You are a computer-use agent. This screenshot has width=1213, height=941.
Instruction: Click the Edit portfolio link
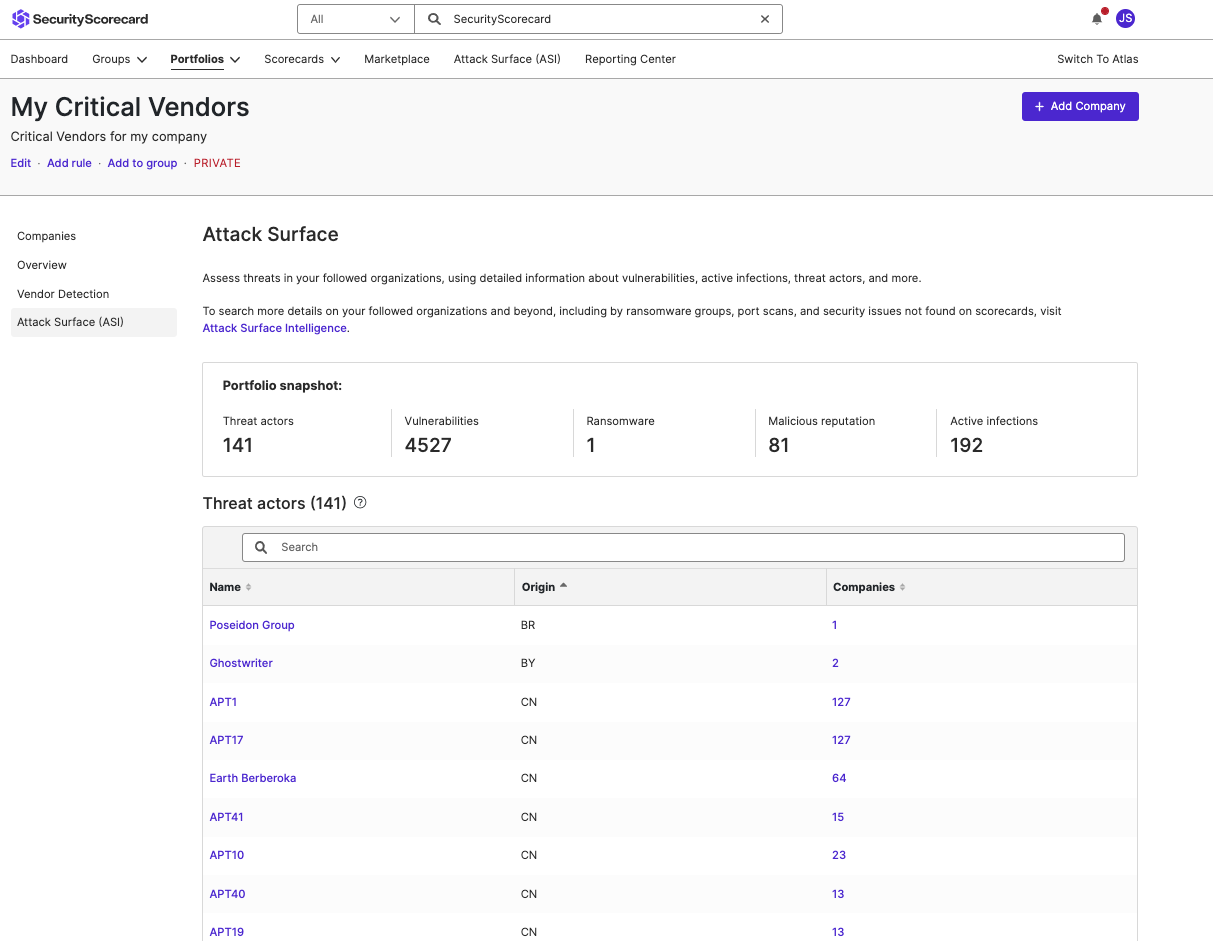(x=21, y=163)
